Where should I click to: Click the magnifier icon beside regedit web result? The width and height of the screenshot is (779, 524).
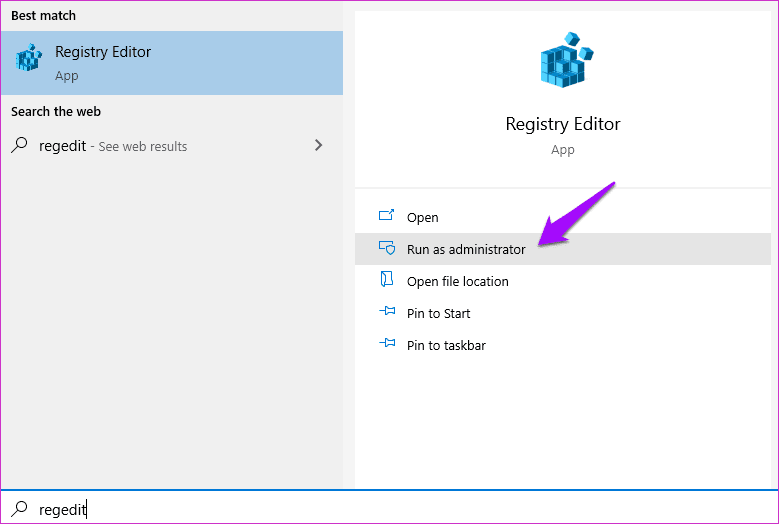19,145
